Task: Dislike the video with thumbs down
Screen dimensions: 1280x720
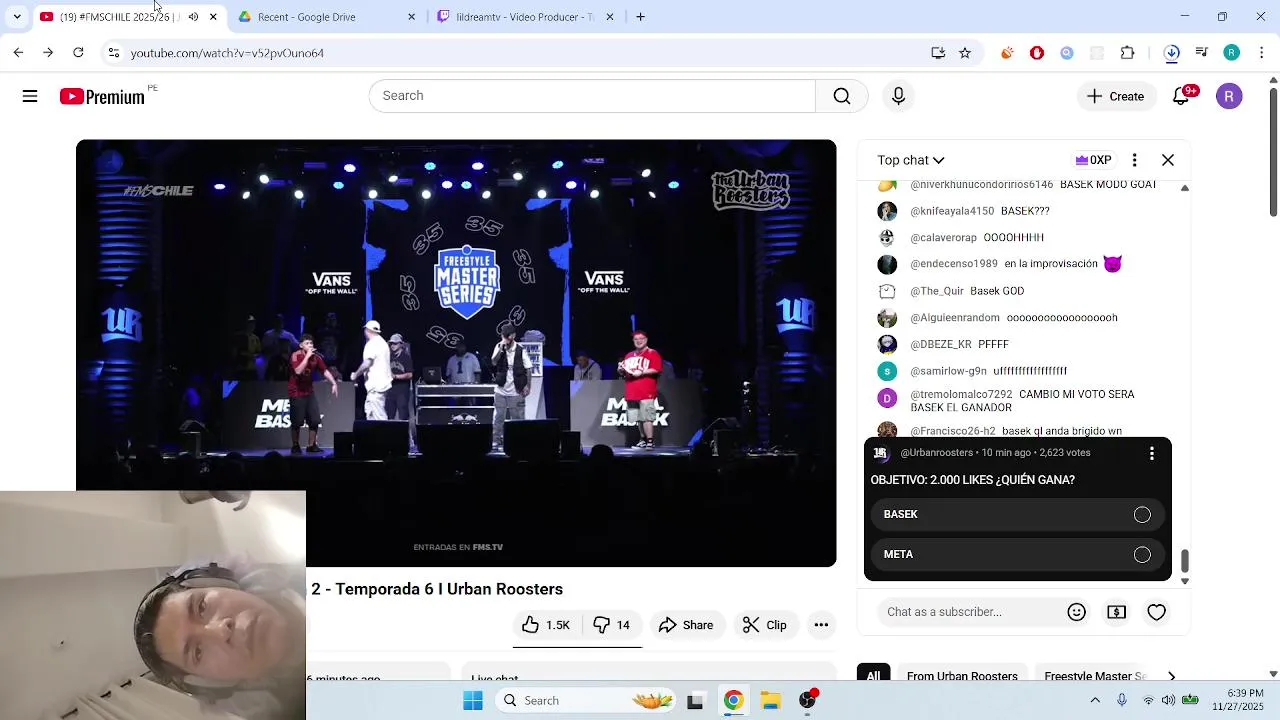Action: (612, 625)
